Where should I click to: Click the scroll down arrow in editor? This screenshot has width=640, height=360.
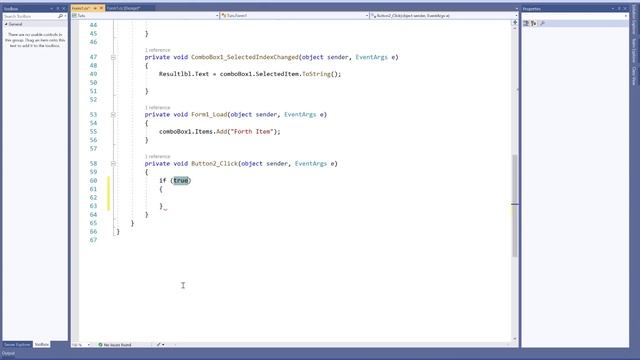515,339
